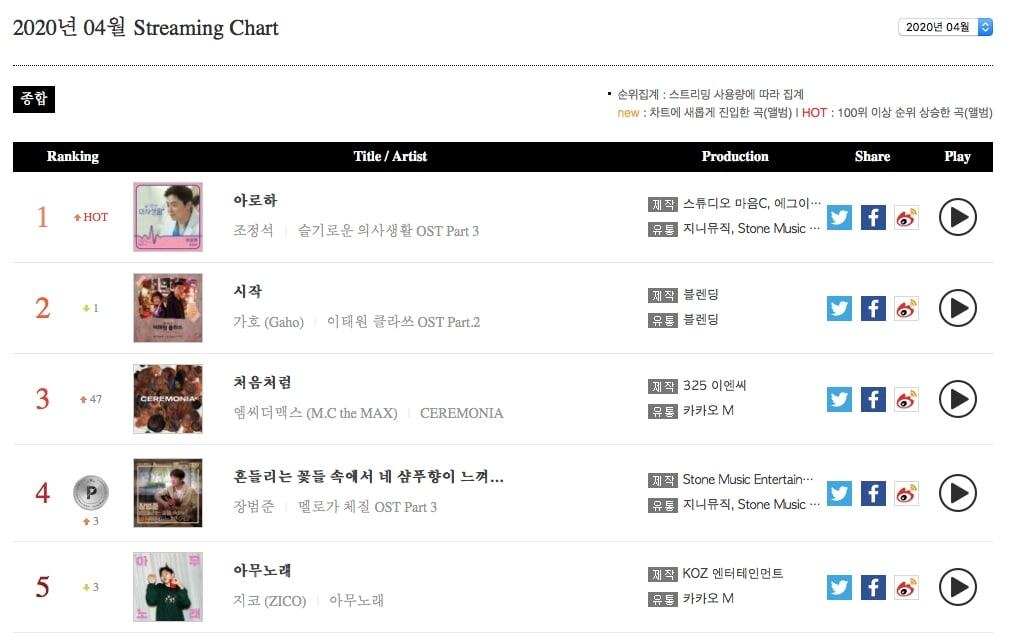Share 아무노래 on Twitter
1010x638 pixels.
840,586
